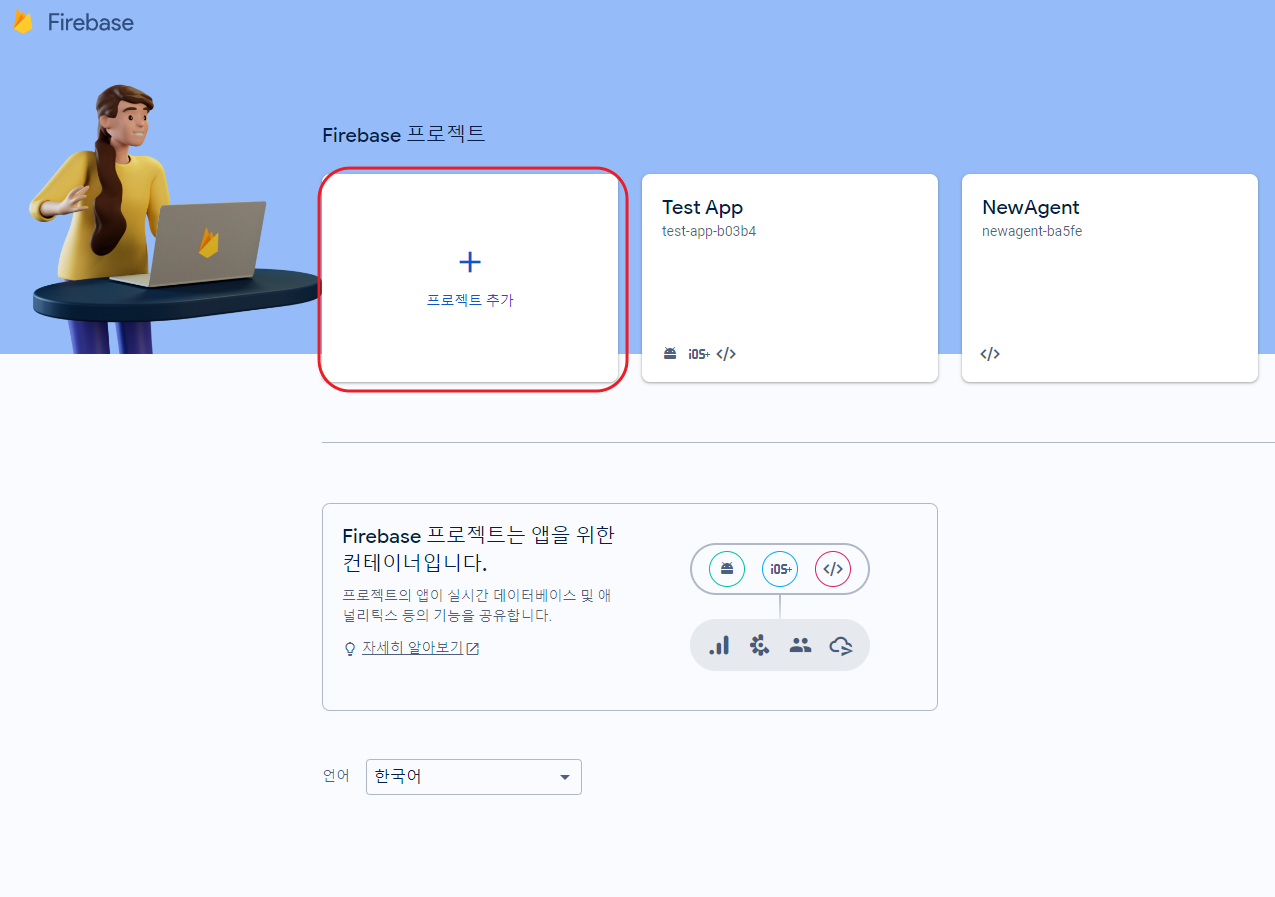This screenshot has width=1275, height=897.
Task: Click the lightbulb icon beside 자세히 알아보기
Action: point(350,649)
